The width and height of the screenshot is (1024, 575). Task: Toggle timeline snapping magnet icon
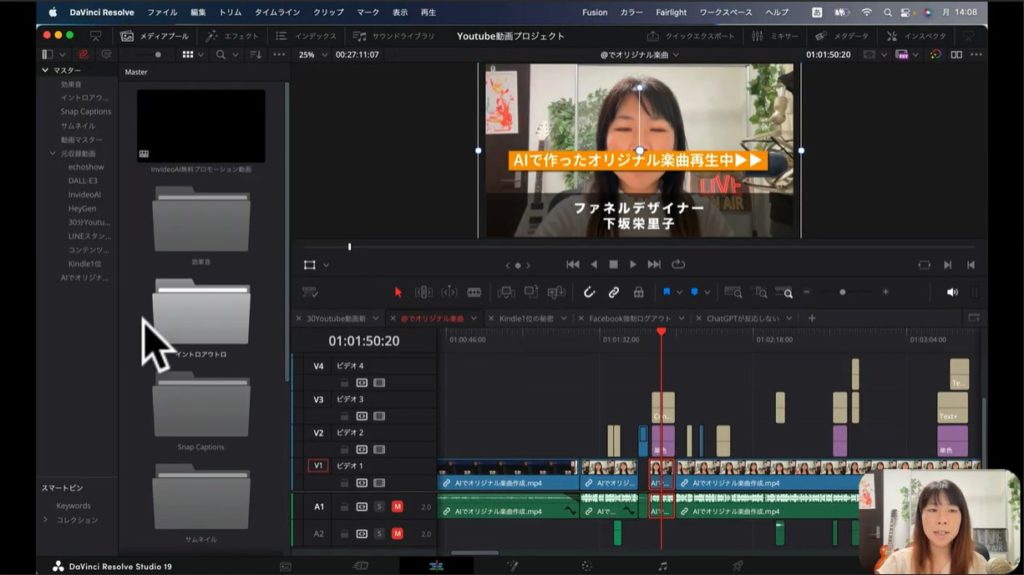(589, 292)
